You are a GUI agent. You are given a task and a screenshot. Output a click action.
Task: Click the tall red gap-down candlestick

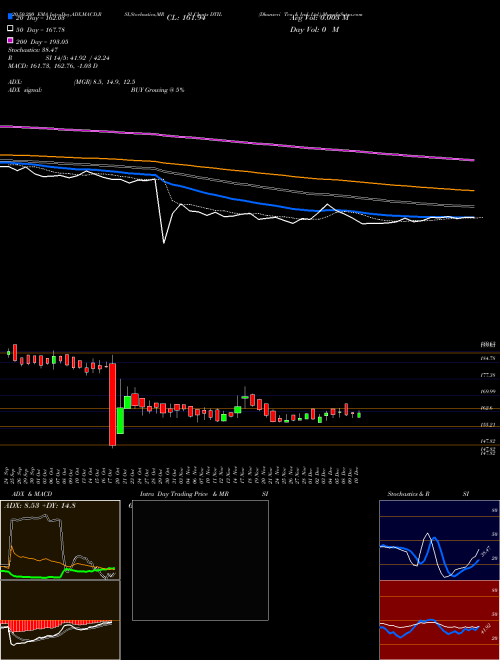pos(112,404)
